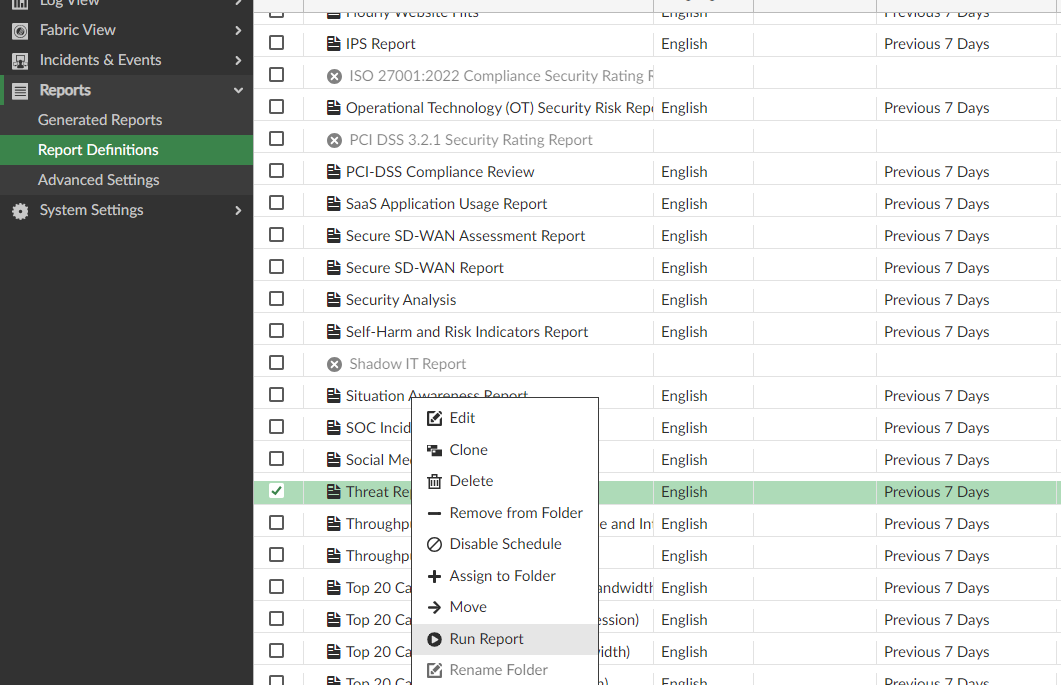Click the Security Analysis report icon

pyautogui.click(x=334, y=300)
